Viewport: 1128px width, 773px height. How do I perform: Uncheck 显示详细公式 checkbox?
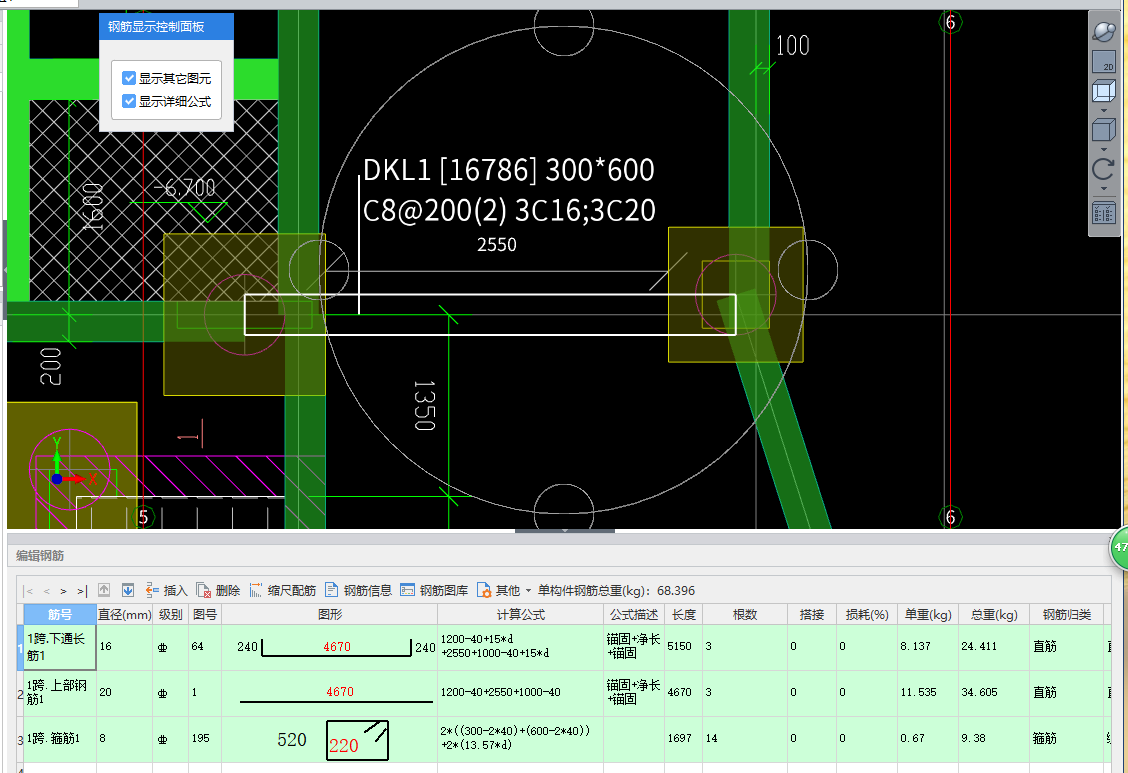pos(129,101)
